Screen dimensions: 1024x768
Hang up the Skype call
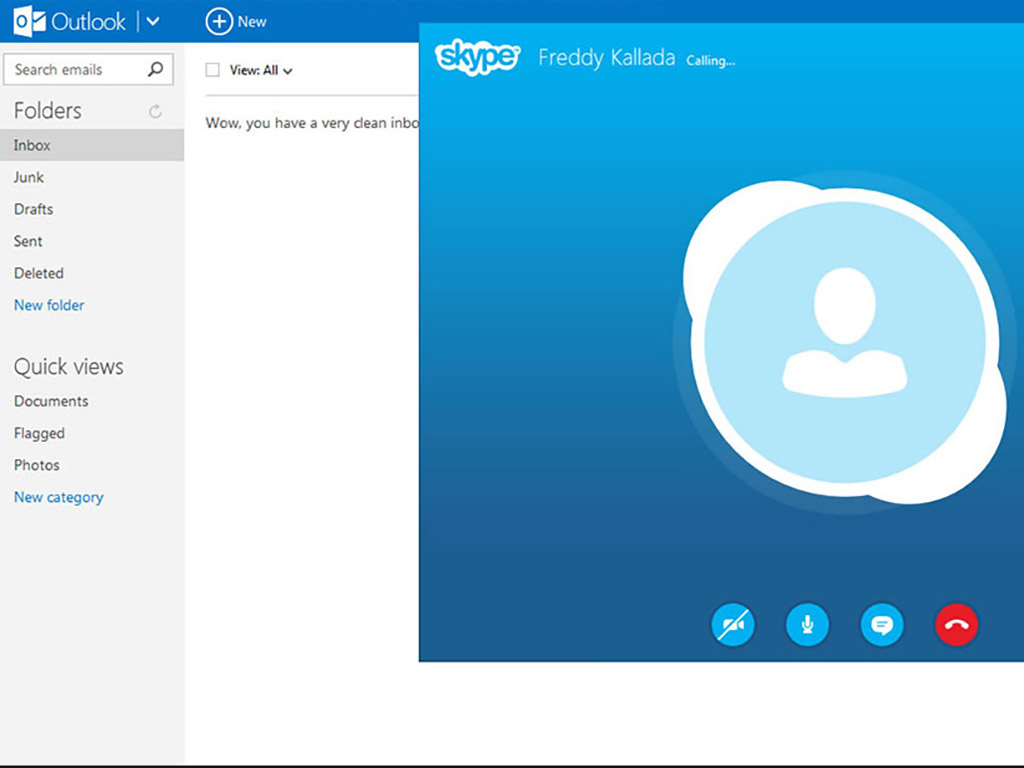tap(956, 625)
